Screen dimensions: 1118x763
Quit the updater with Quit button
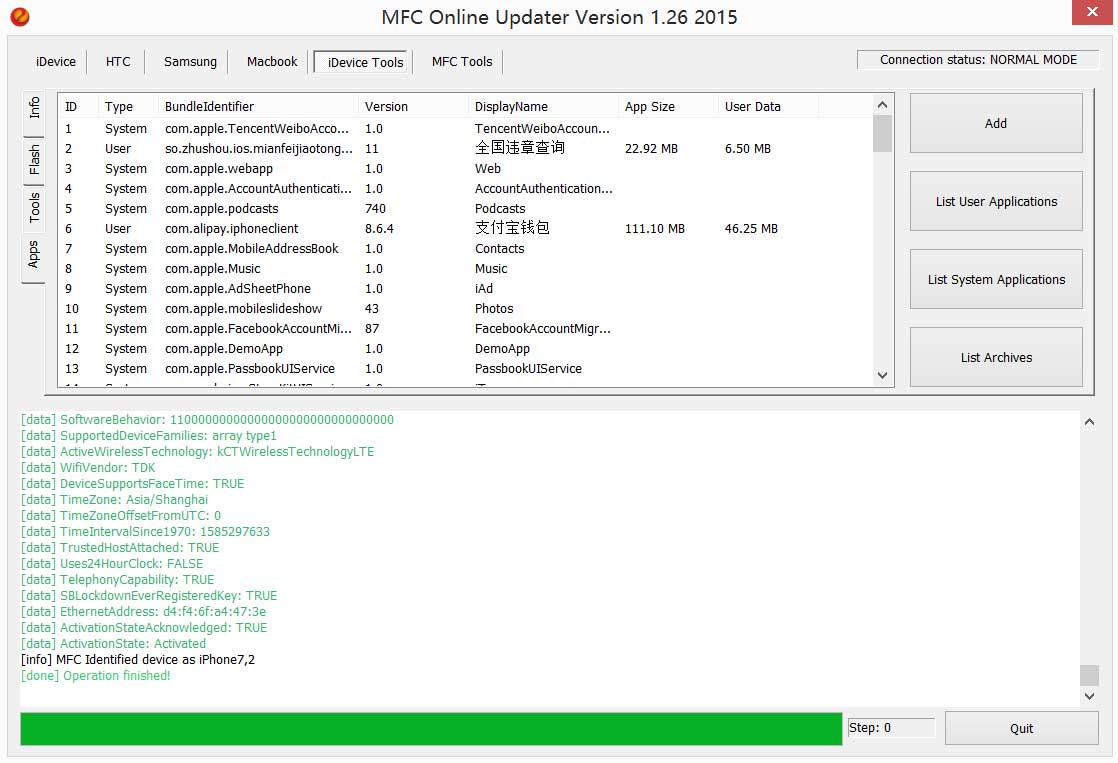[x=1021, y=729]
